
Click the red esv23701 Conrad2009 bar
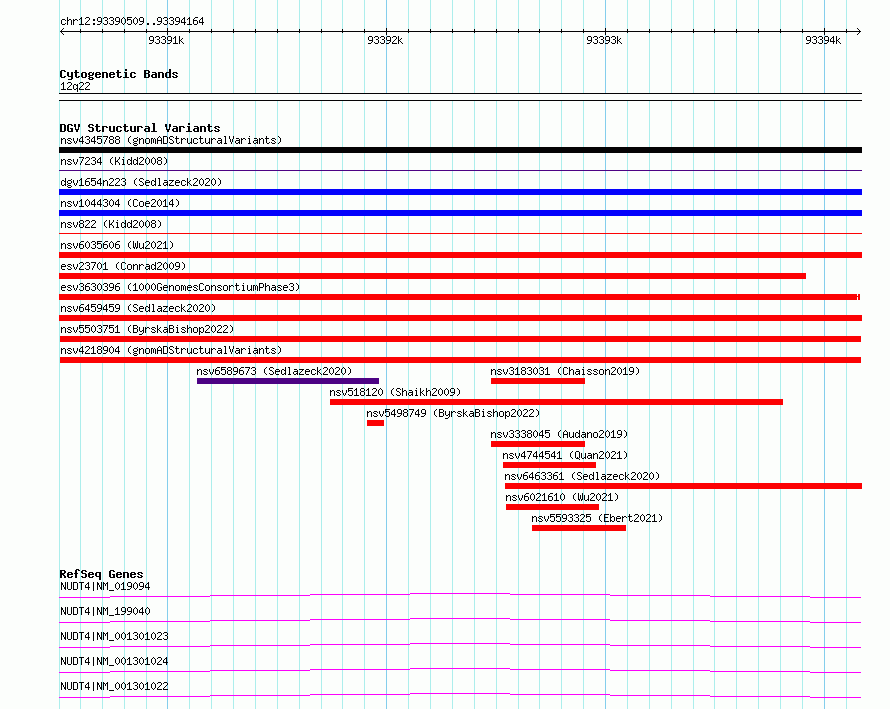[433, 276]
